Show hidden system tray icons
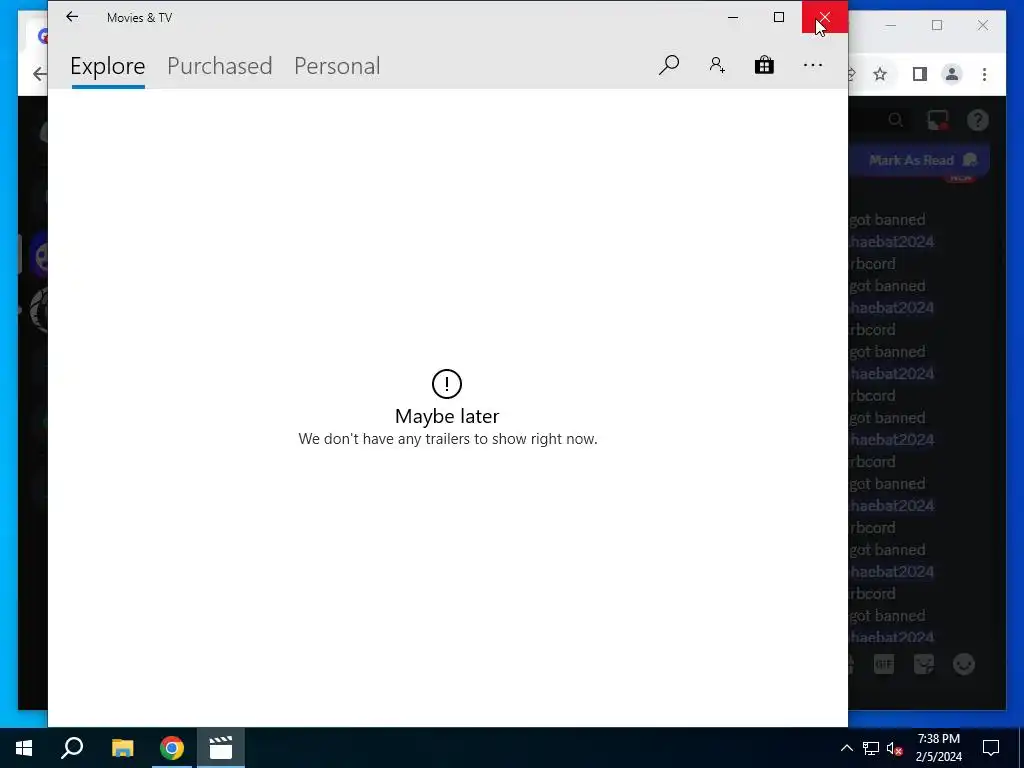The image size is (1024, 768). [x=846, y=748]
